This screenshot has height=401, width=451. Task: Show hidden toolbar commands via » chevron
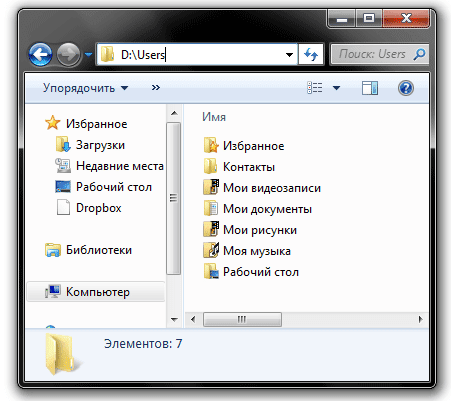[x=156, y=88]
